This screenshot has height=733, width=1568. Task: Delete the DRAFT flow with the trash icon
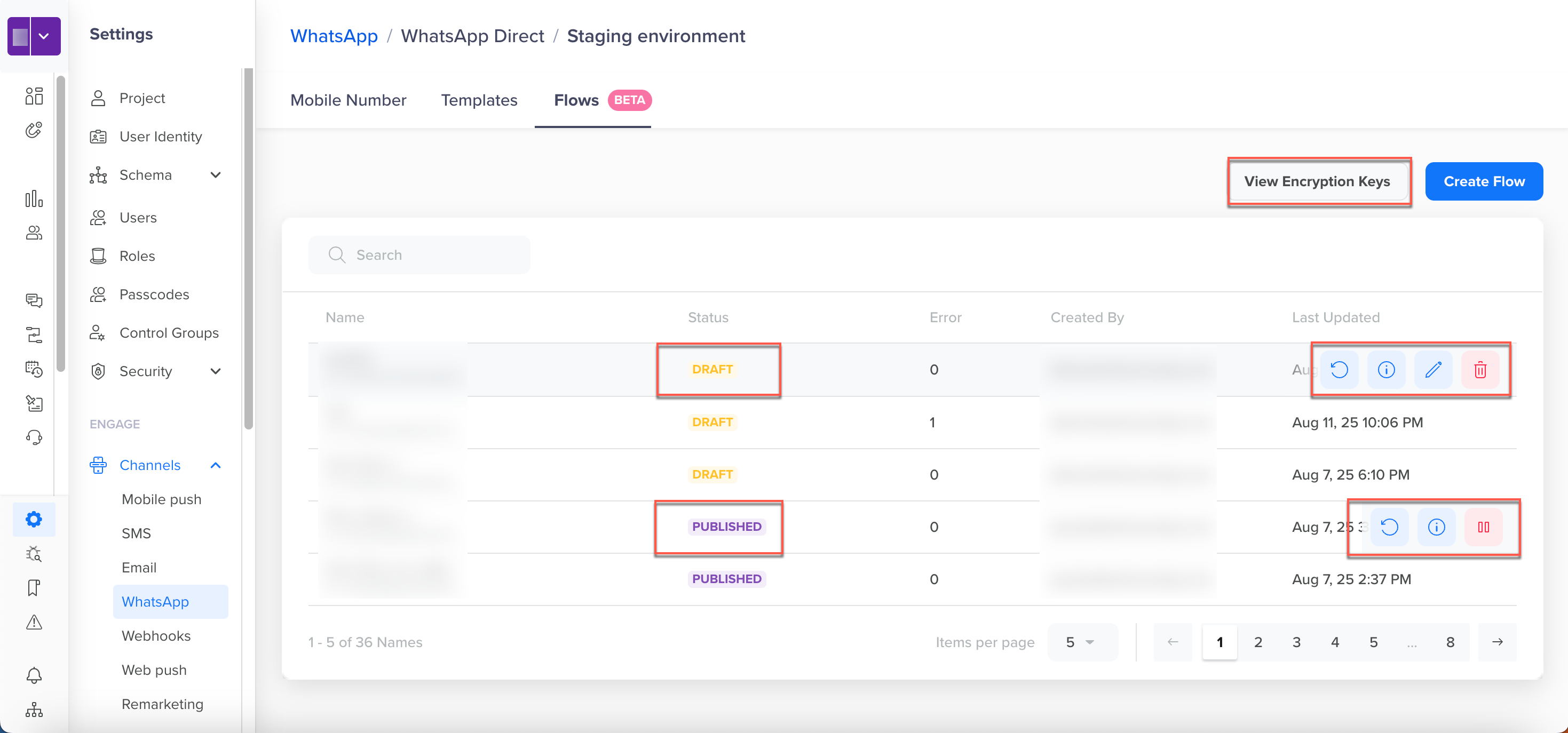[1481, 370]
